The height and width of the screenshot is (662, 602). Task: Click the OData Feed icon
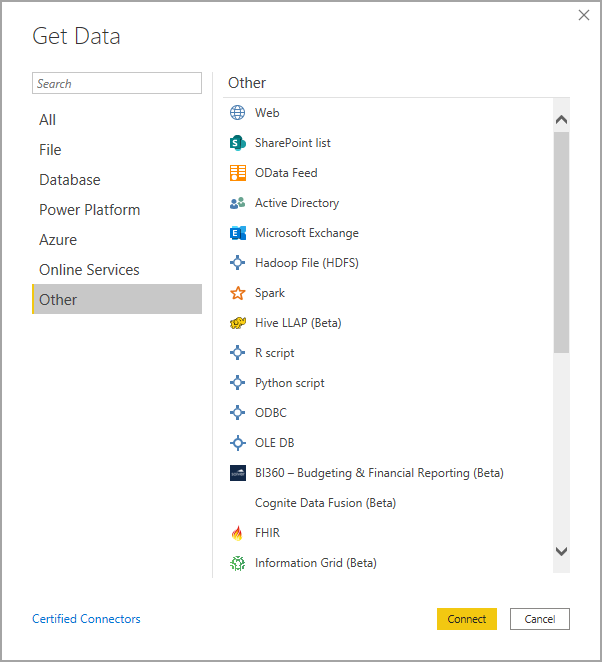pyautogui.click(x=237, y=173)
